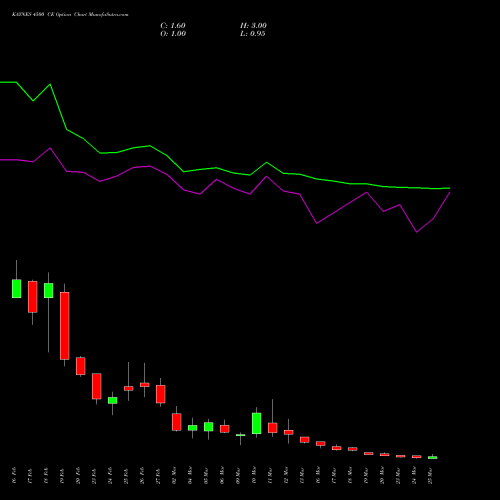
Task: Click the 16 Feb date label
Action: [x=14, y=475]
